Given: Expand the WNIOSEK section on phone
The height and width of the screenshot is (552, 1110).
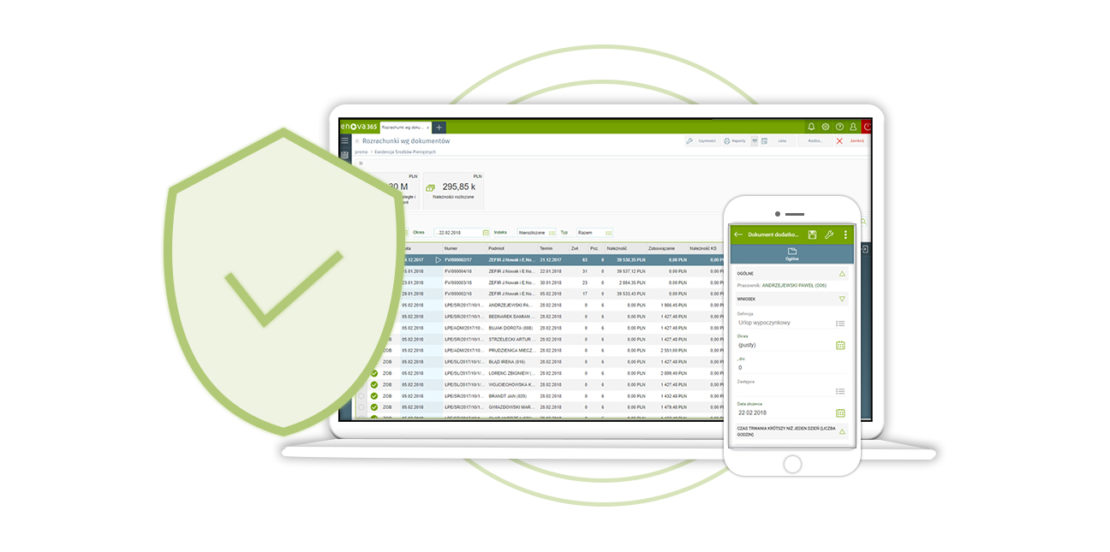Looking at the screenshot, I should [x=842, y=298].
